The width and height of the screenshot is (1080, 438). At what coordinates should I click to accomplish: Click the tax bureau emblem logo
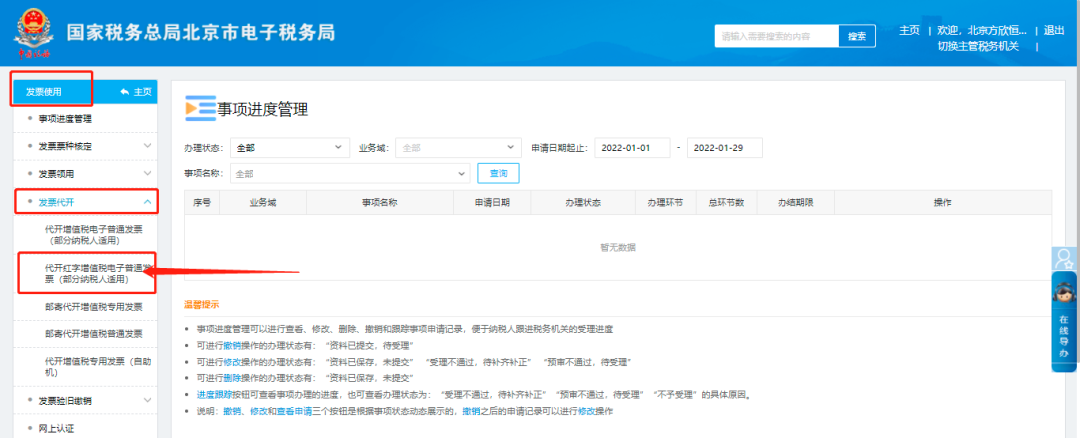click(x=32, y=32)
